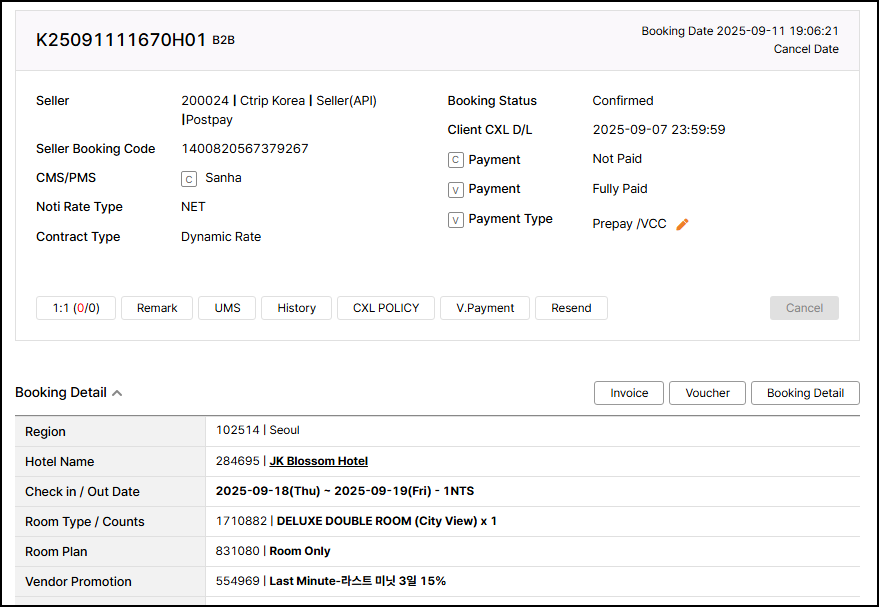Viewport: 879px width, 607px height.
Task: View booking History
Action: pyautogui.click(x=297, y=308)
